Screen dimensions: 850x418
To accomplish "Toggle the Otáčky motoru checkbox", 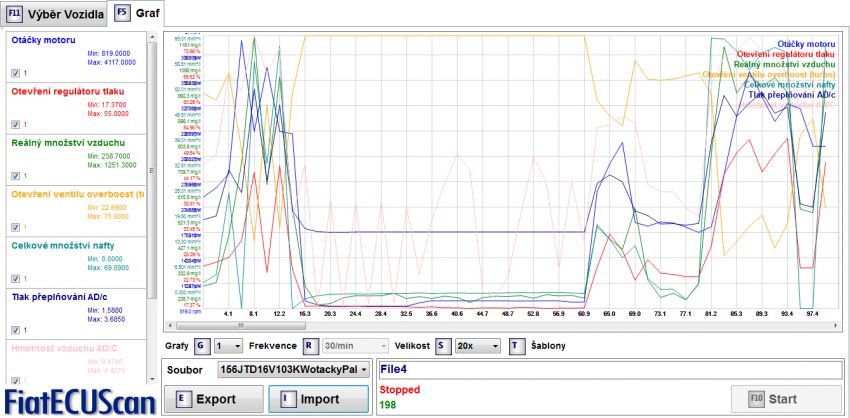I will pyautogui.click(x=15, y=73).
